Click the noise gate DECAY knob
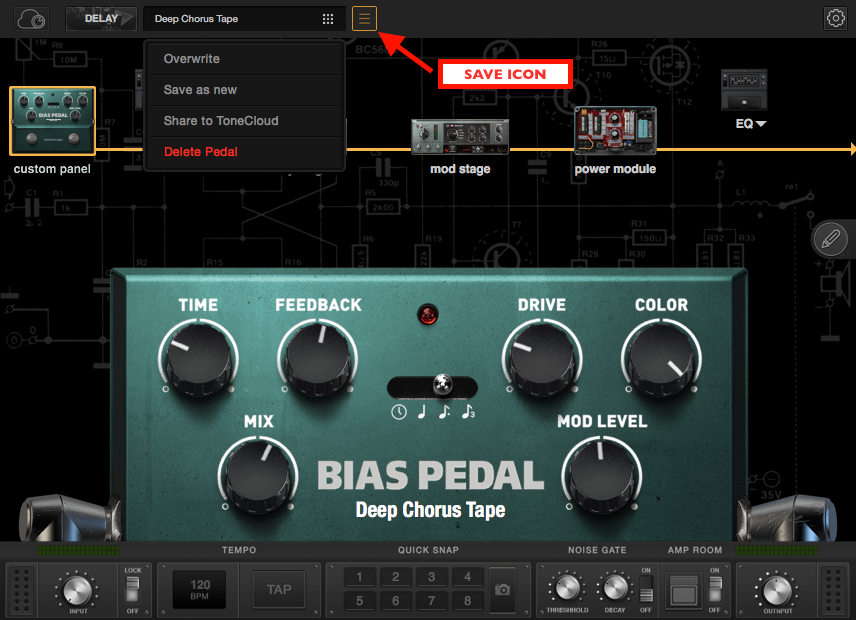The image size is (856, 620). coord(615,588)
